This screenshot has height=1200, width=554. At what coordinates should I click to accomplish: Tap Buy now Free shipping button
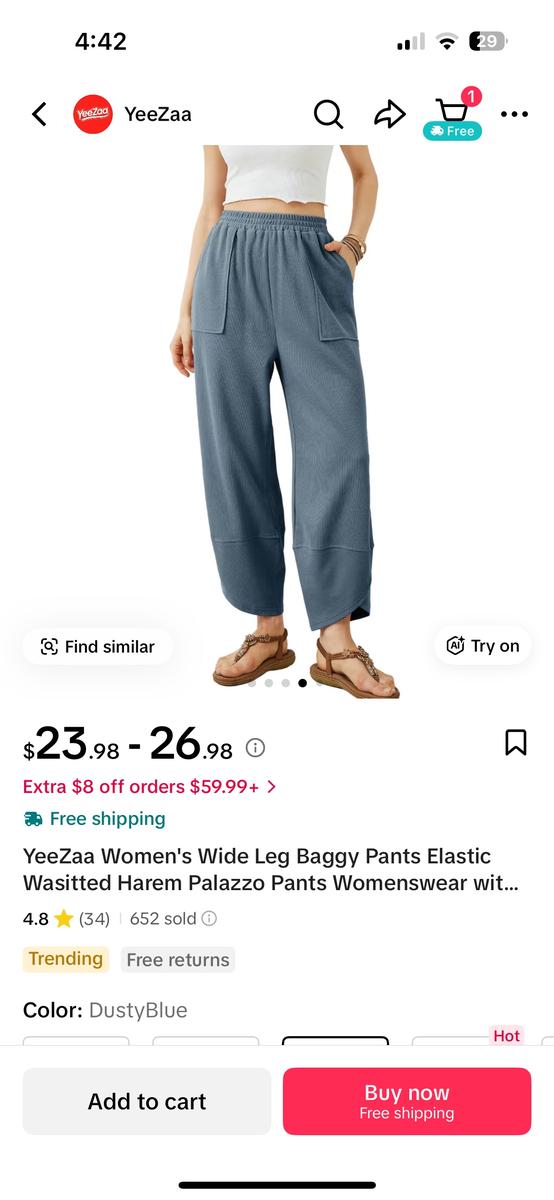click(x=407, y=1101)
